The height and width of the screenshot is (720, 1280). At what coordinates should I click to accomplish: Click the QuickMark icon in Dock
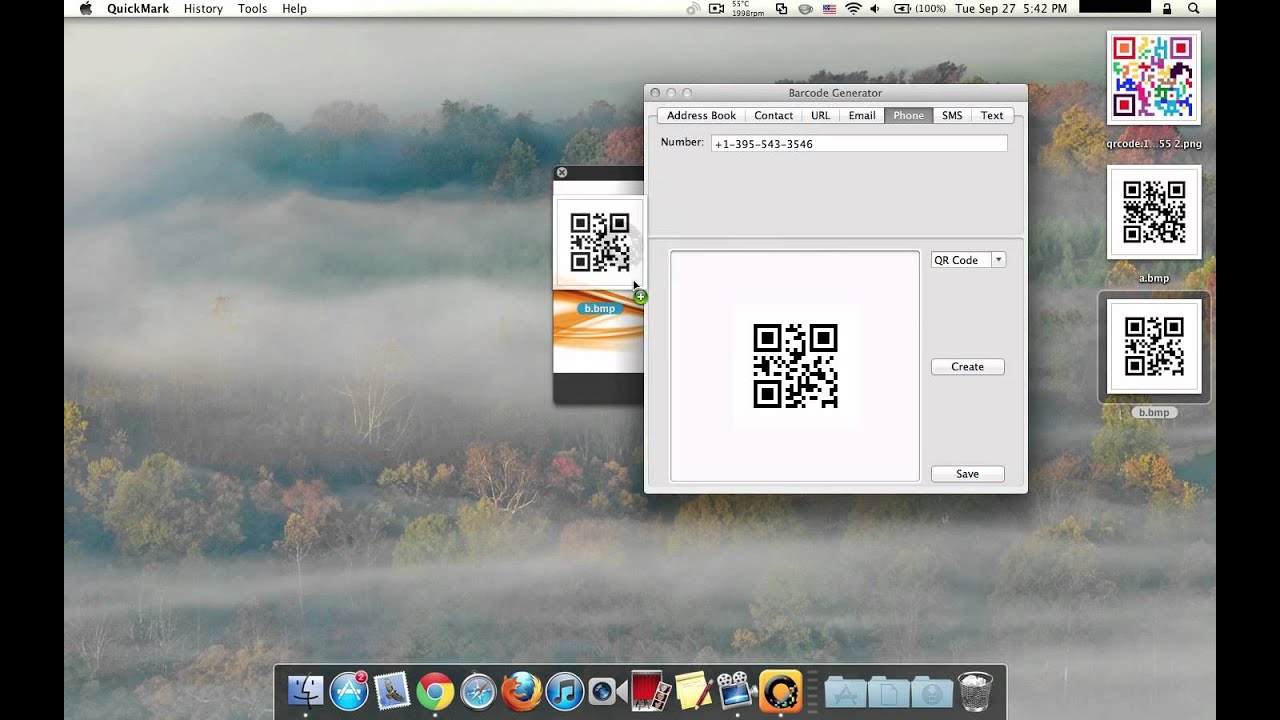(780, 691)
